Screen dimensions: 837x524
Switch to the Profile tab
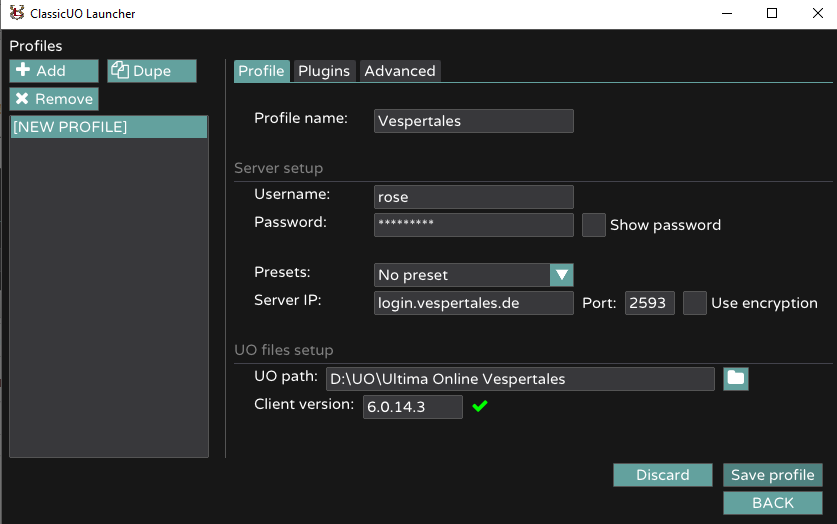[x=262, y=71]
